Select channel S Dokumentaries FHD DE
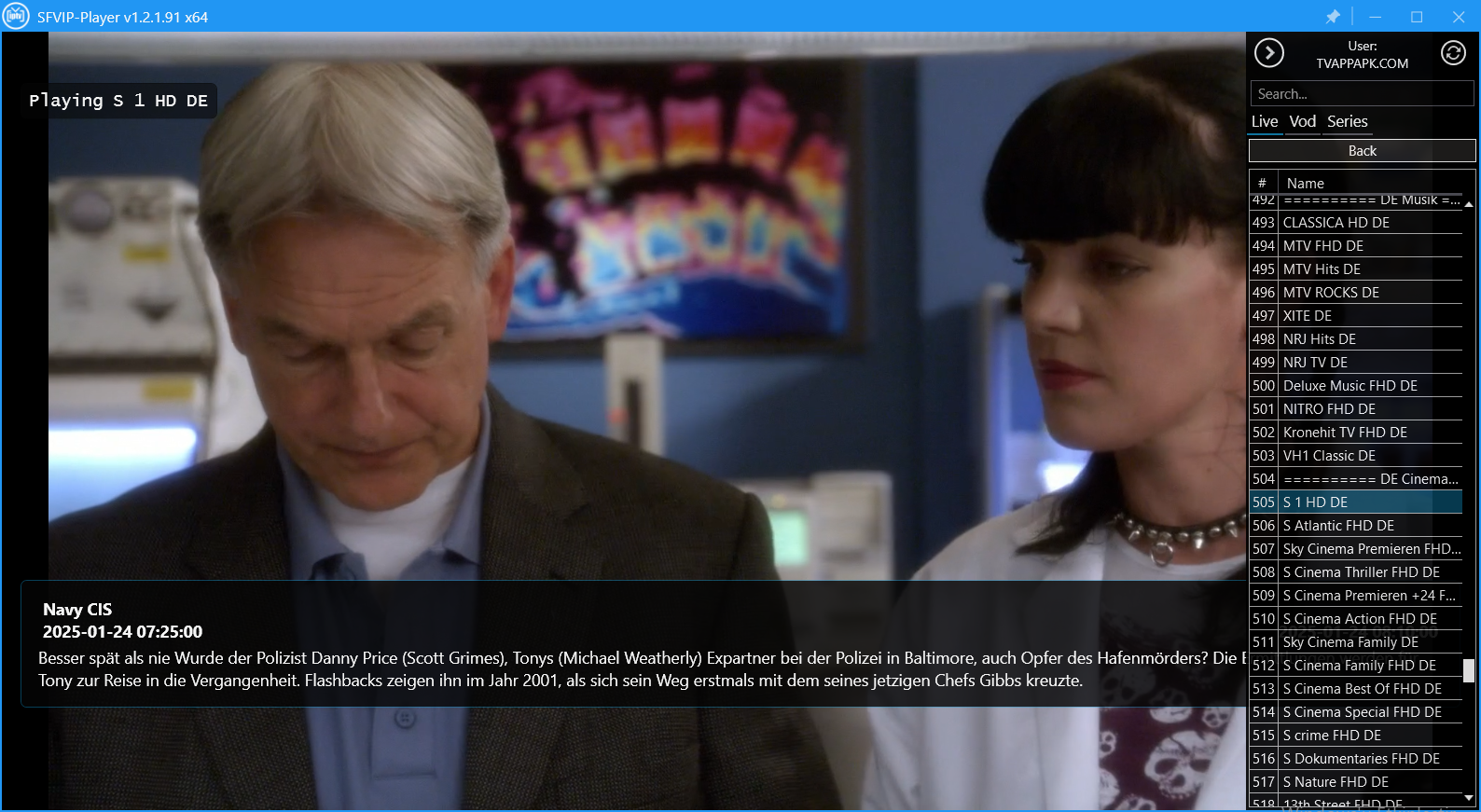 tap(1356, 759)
